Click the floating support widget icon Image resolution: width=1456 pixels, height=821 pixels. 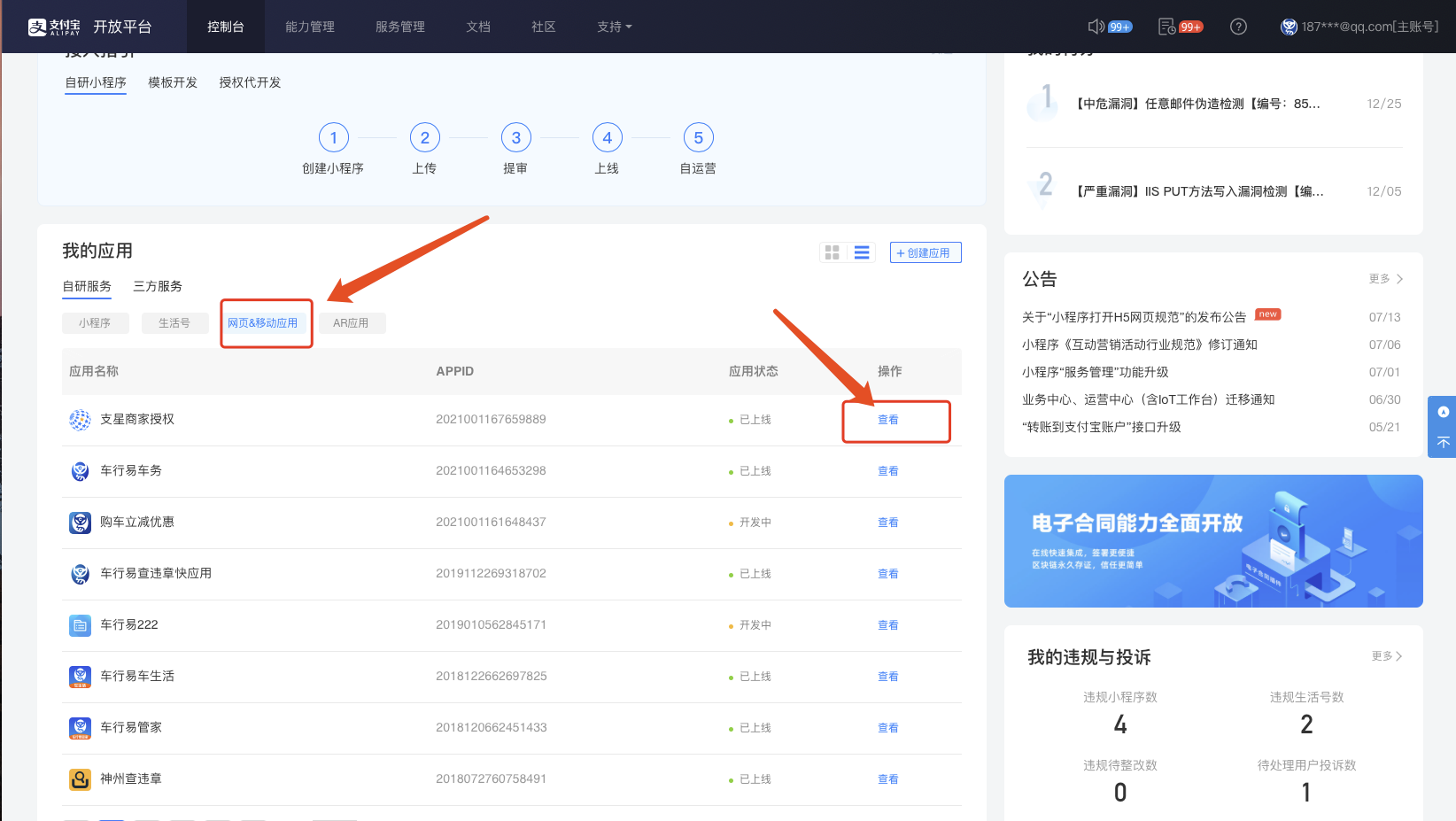point(1444,412)
